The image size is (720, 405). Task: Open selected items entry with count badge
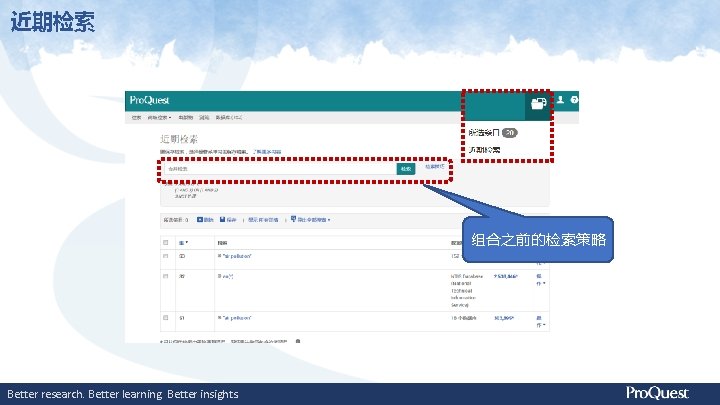coord(493,133)
